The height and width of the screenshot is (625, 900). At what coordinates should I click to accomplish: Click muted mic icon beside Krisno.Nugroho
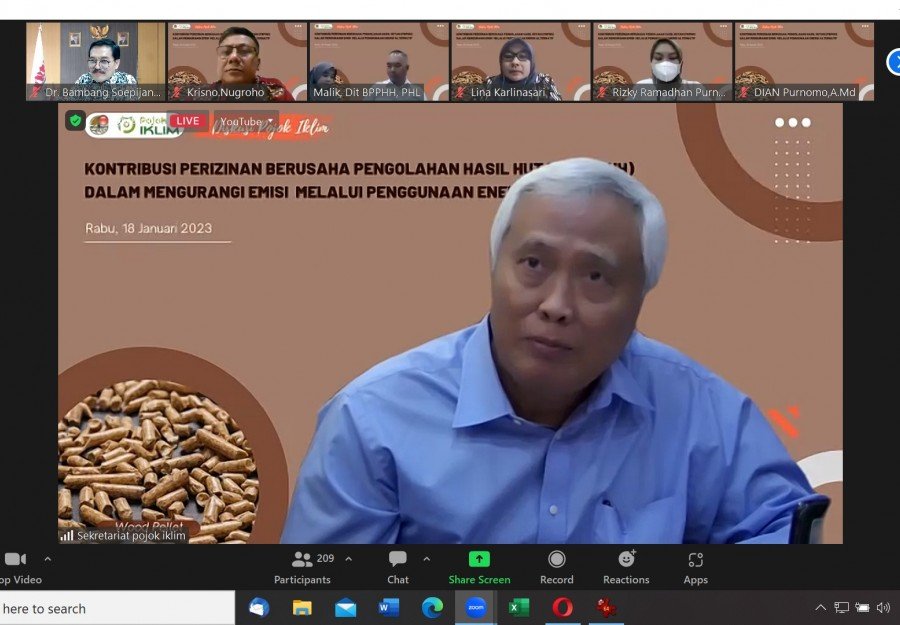(x=177, y=92)
